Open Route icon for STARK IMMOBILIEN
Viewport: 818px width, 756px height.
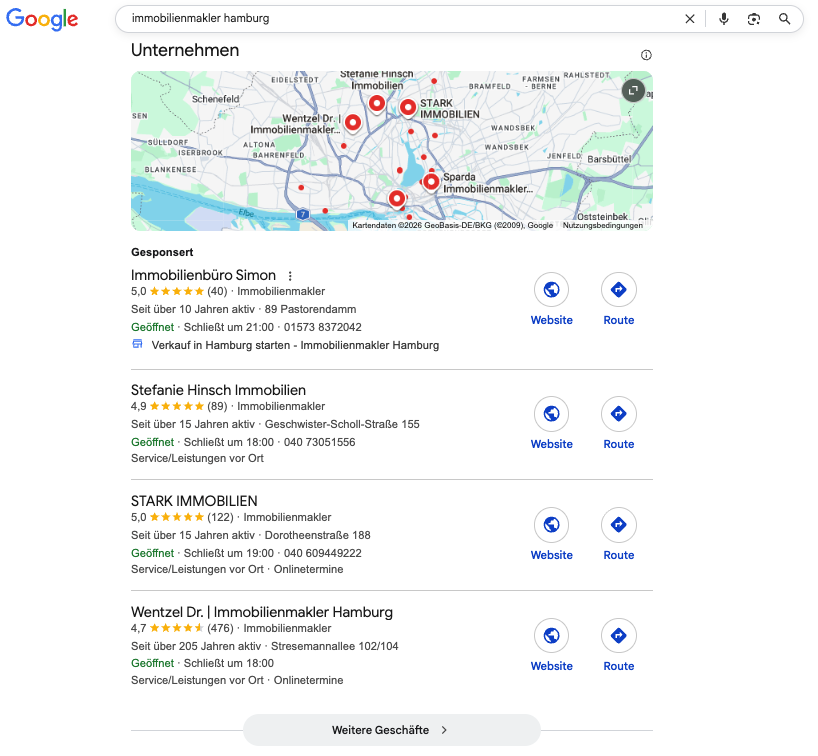point(619,524)
